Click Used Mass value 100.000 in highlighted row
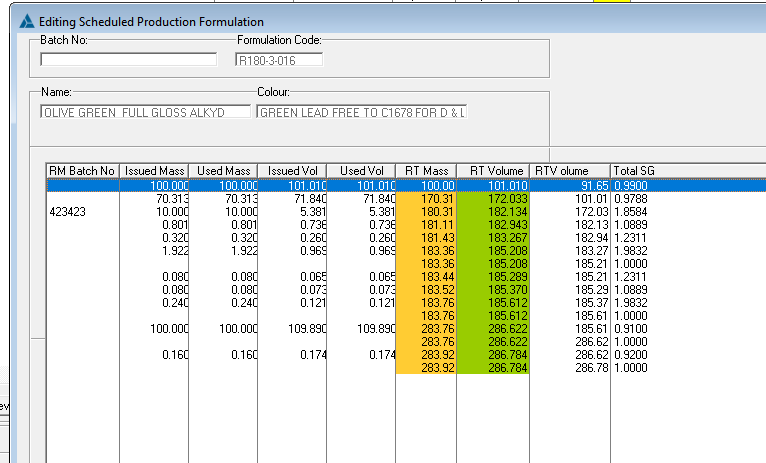 (x=238, y=186)
